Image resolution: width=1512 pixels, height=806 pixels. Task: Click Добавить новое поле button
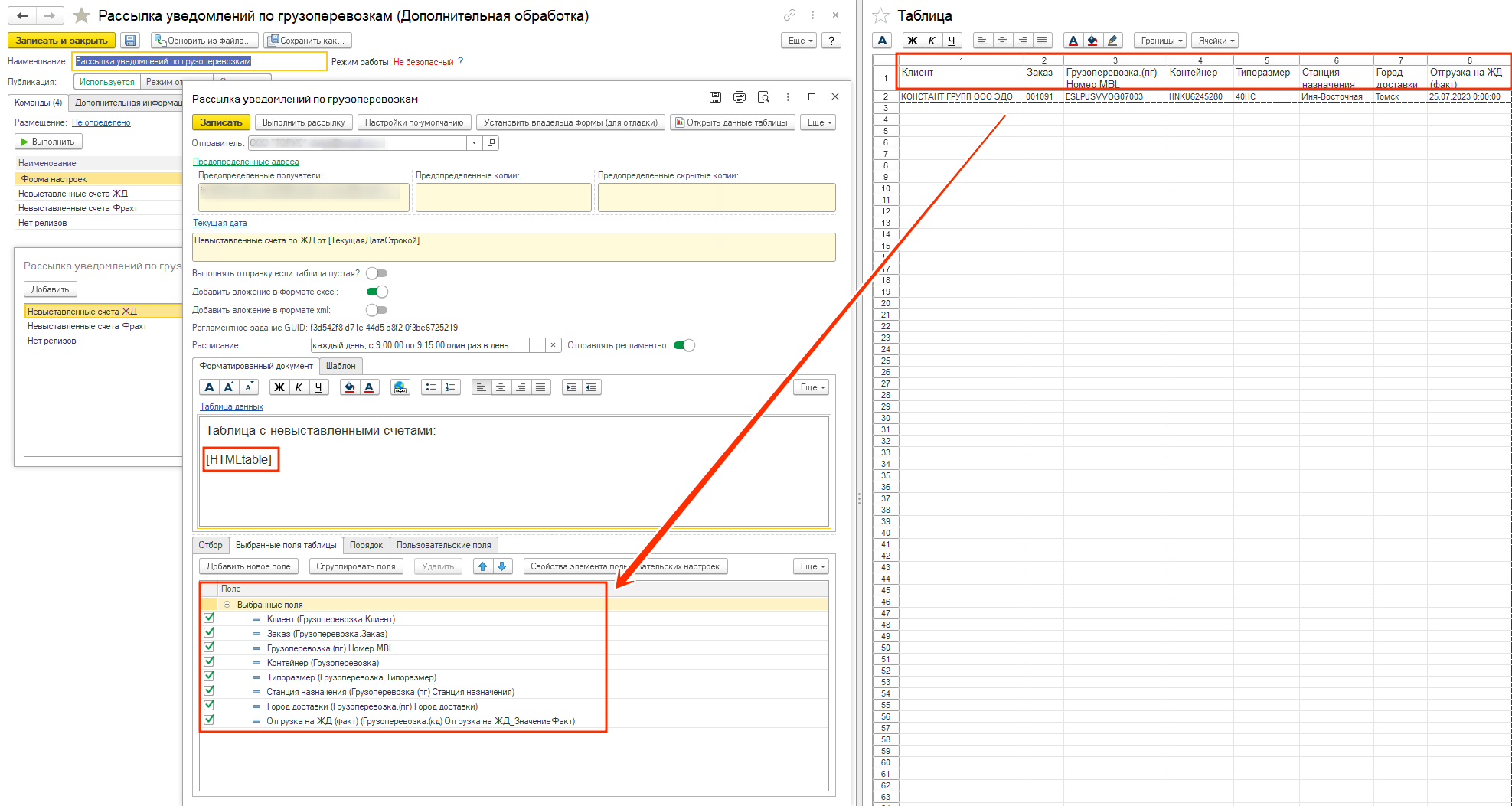click(x=248, y=566)
